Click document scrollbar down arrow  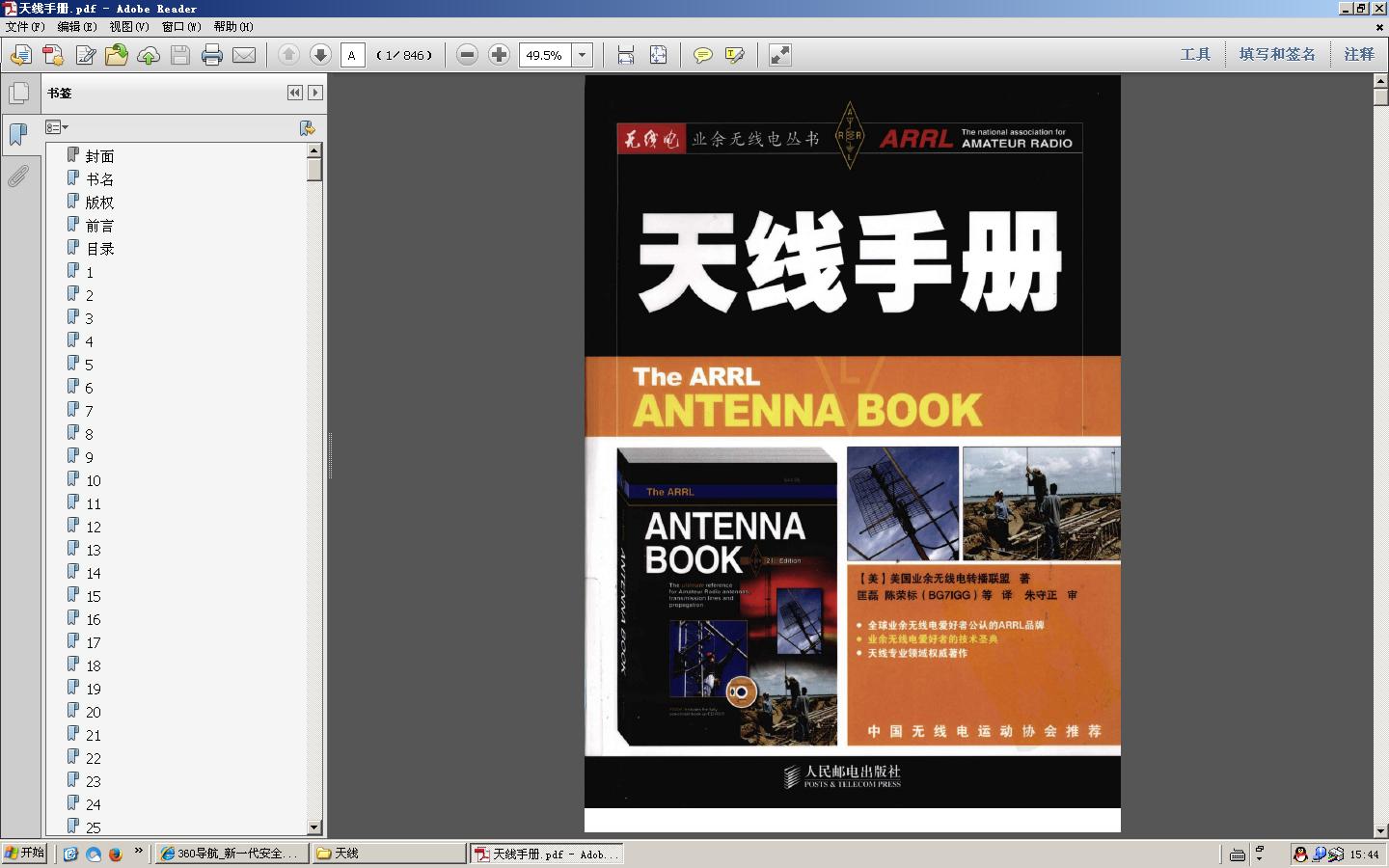[x=1380, y=830]
